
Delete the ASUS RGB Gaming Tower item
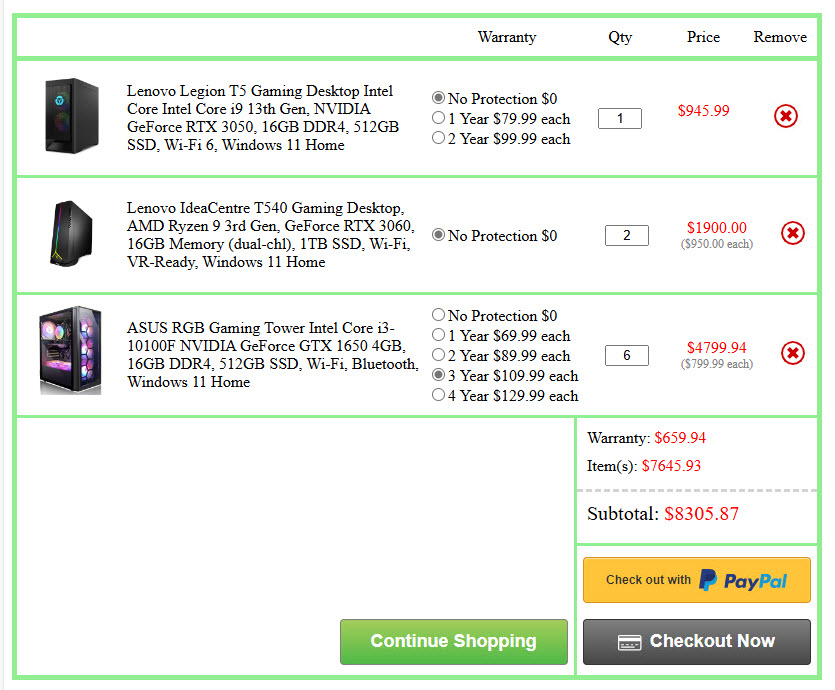(792, 352)
